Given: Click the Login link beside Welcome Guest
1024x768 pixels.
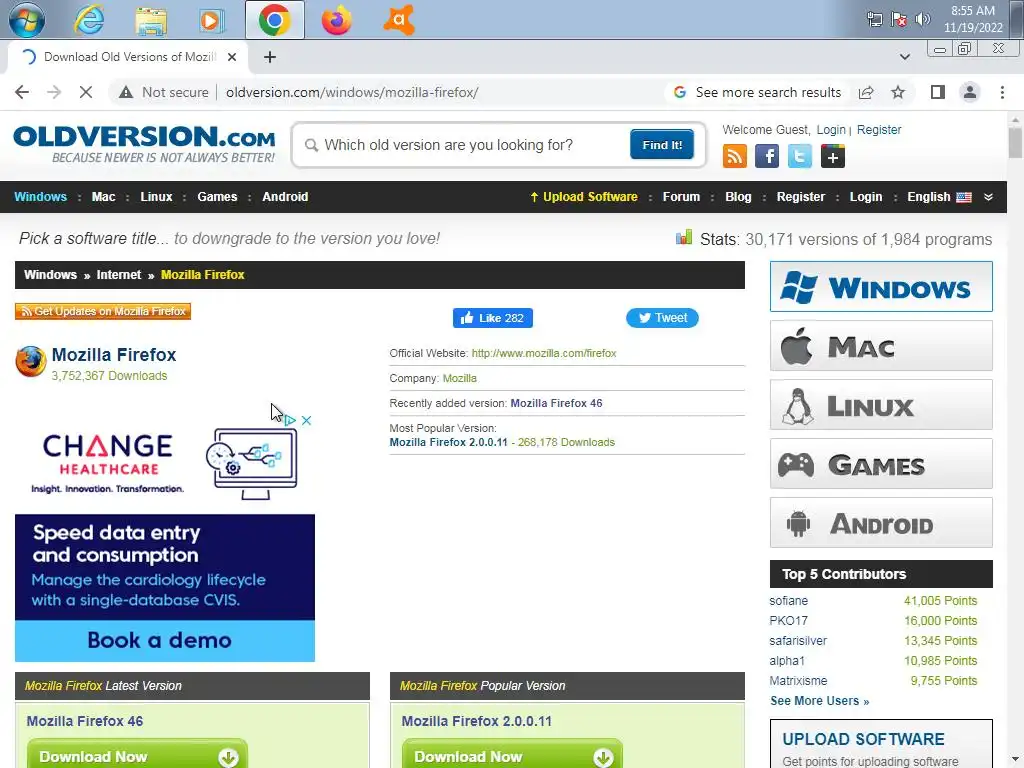Looking at the screenshot, I should 831,130.
